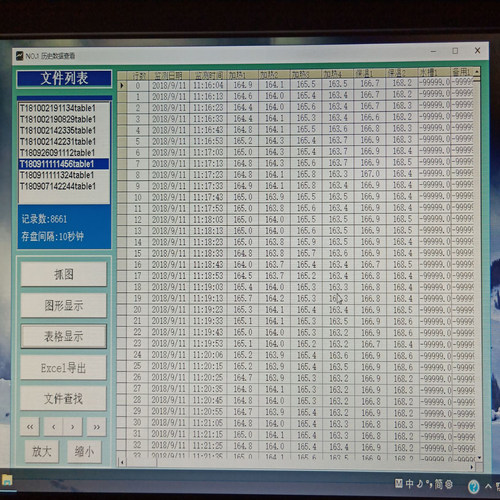Viewport: 500px width, 500px height.
Task: Click the 保温1 column header
Action: click(369, 73)
